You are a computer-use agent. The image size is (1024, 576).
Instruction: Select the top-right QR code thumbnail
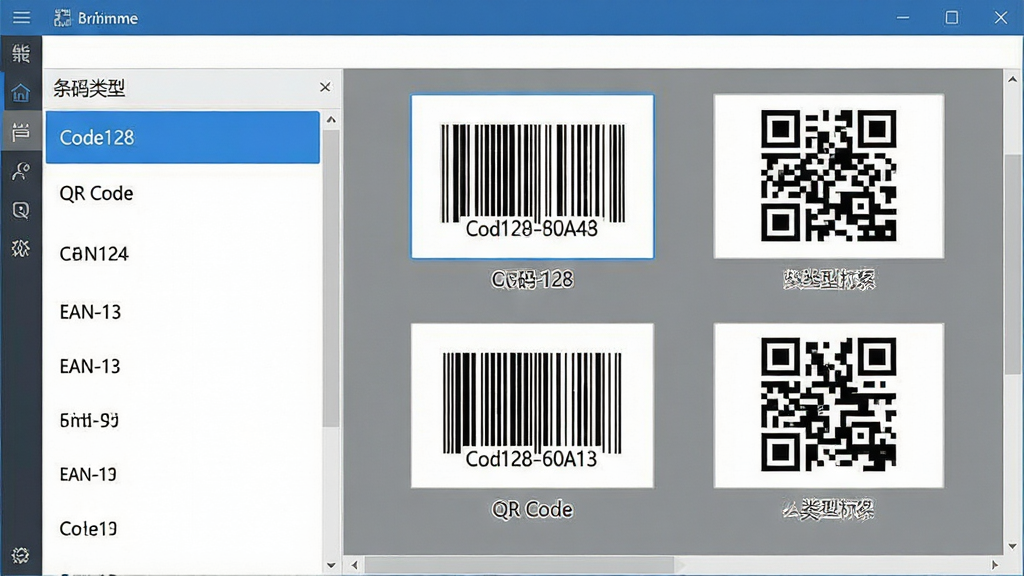tap(829, 176)
